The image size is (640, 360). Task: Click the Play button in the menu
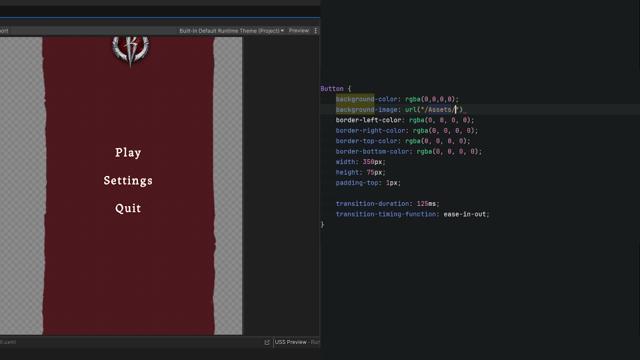[128, 153]
